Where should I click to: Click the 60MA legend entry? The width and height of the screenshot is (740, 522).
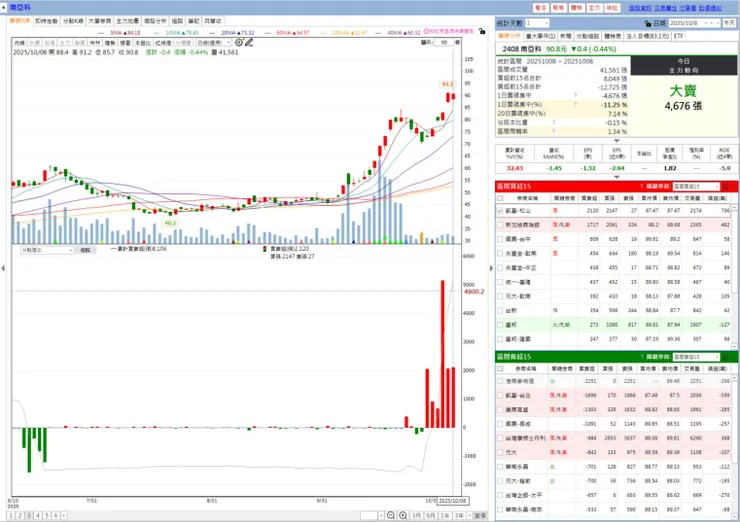click(287, 33)
